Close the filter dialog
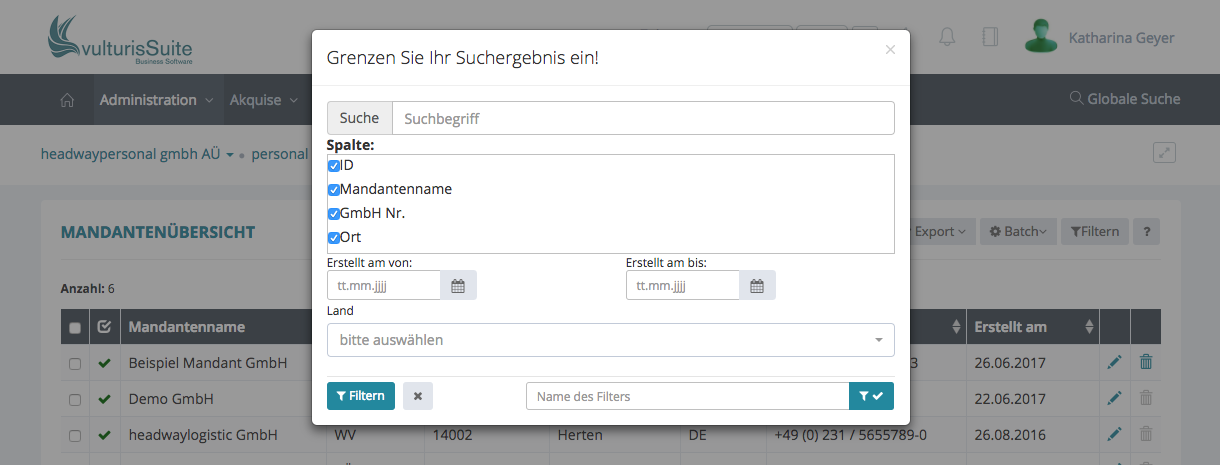 coord(890,49)
